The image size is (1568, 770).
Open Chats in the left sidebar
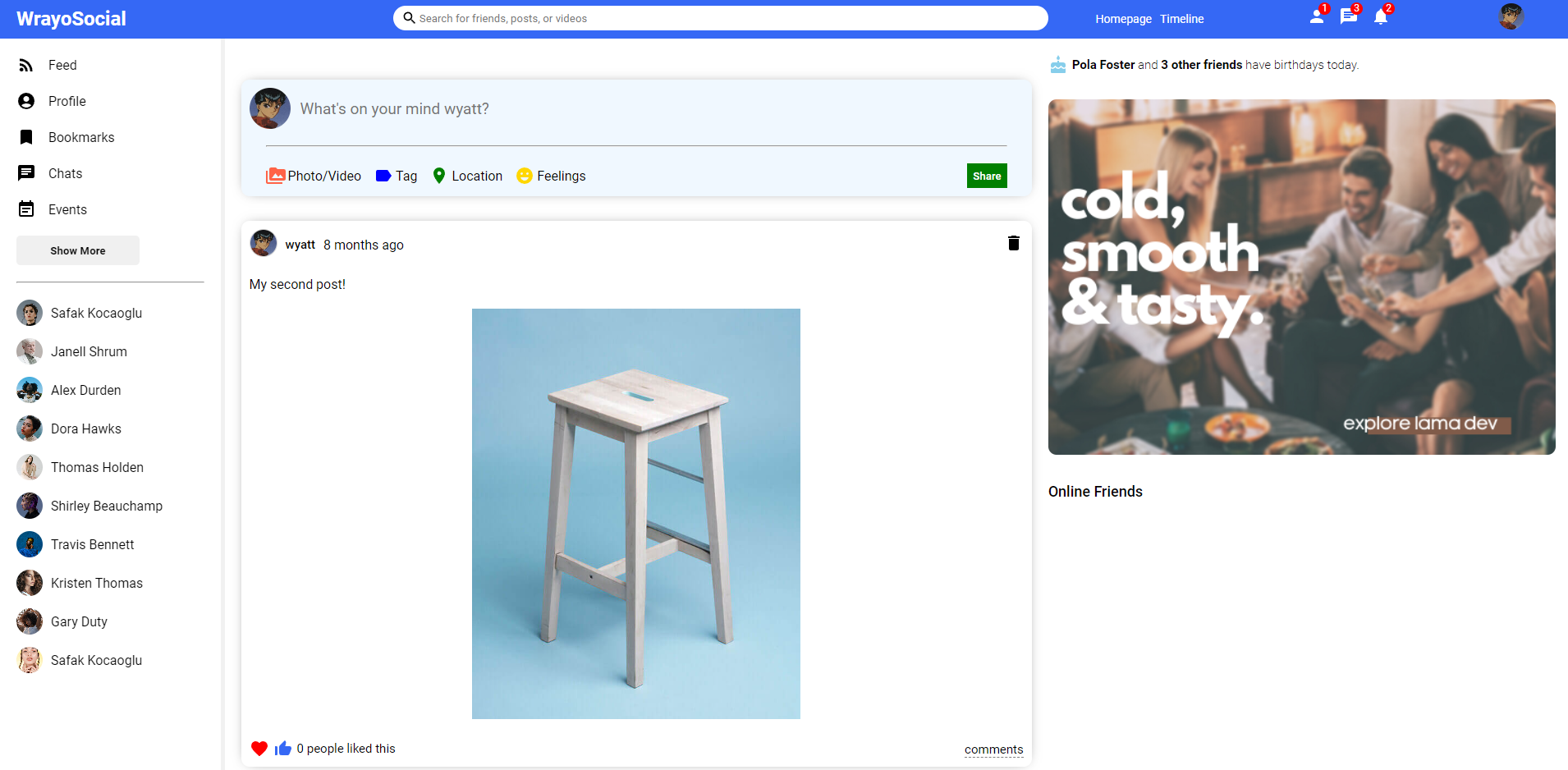tap(65, 173)
